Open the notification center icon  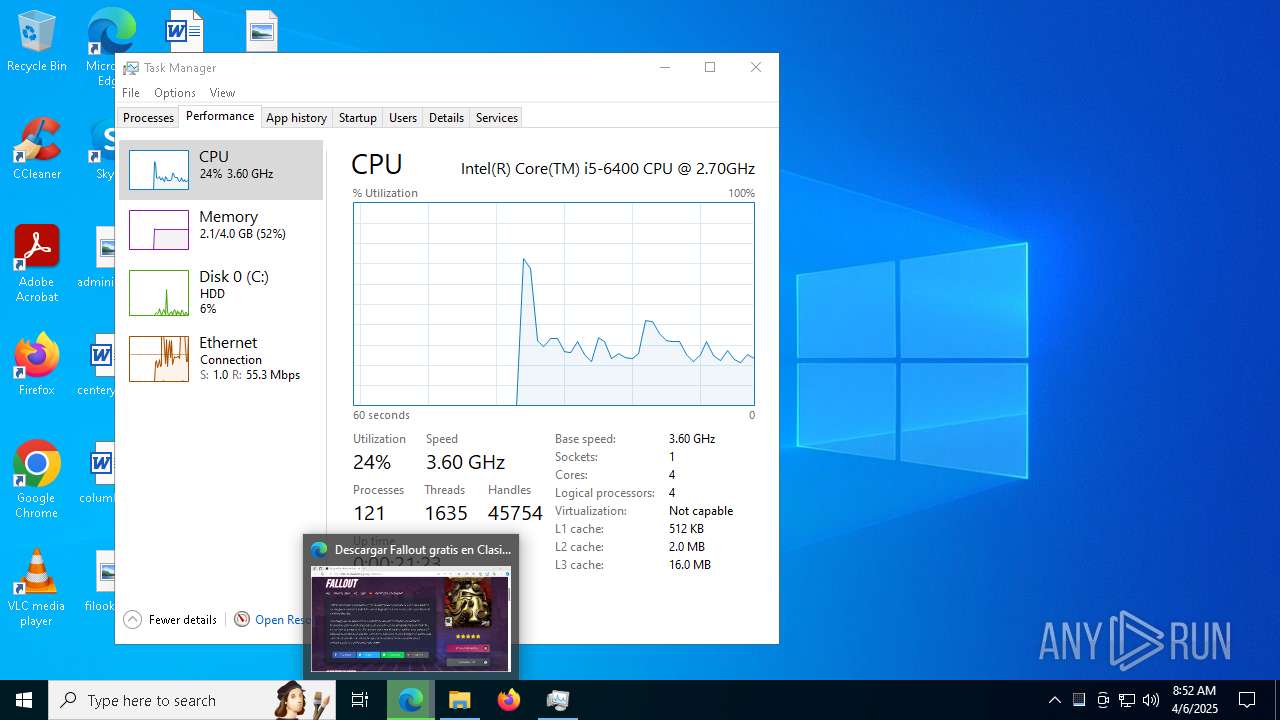click(1247, 700)
